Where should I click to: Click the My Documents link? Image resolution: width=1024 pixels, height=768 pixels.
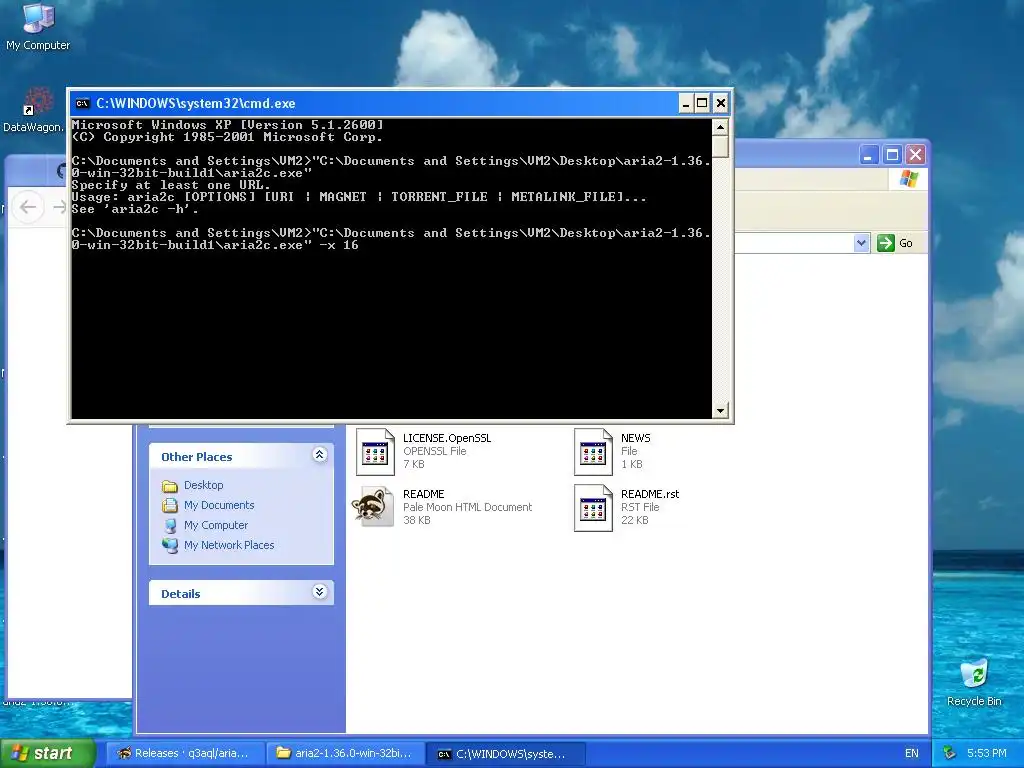point(219,505)
